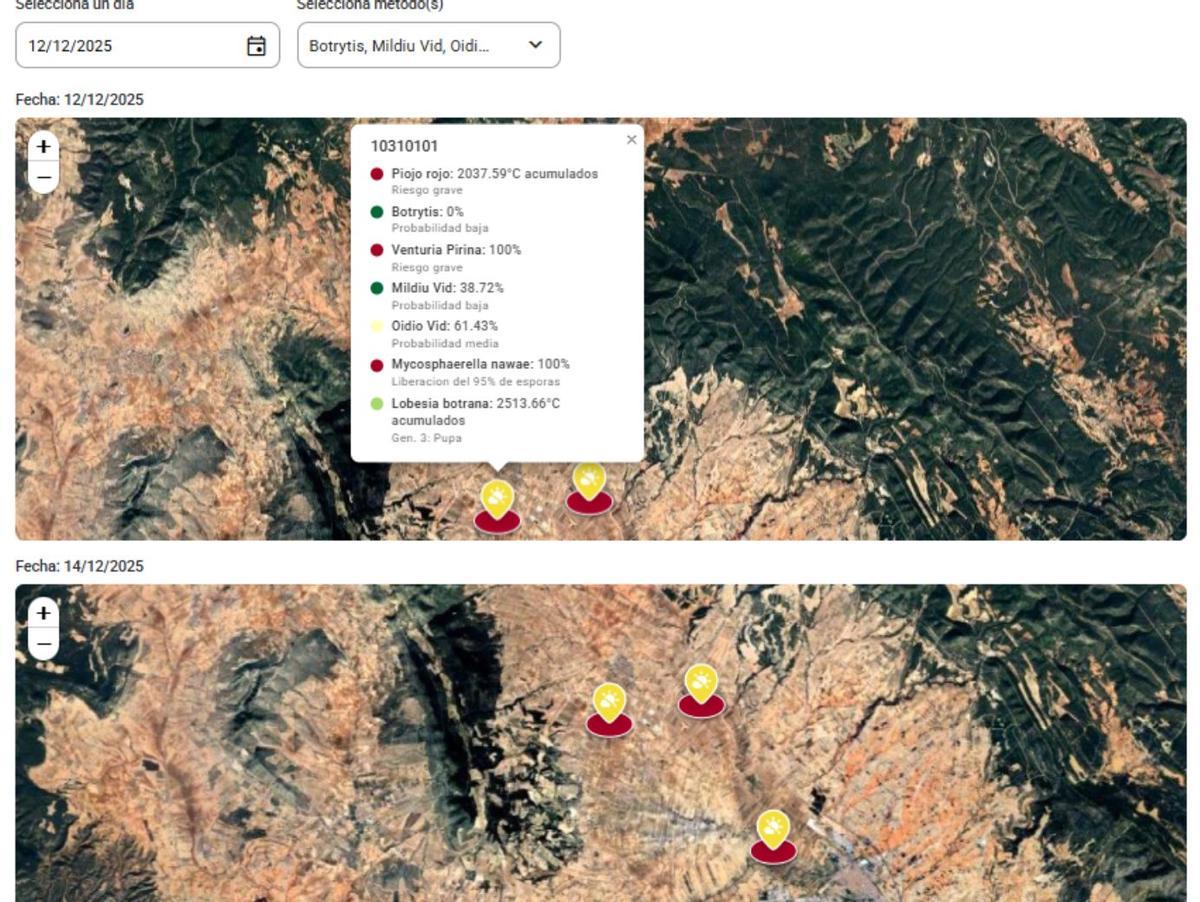
Task: Open the Selecciona método(s) dropdown
Action: click(428, 44)
